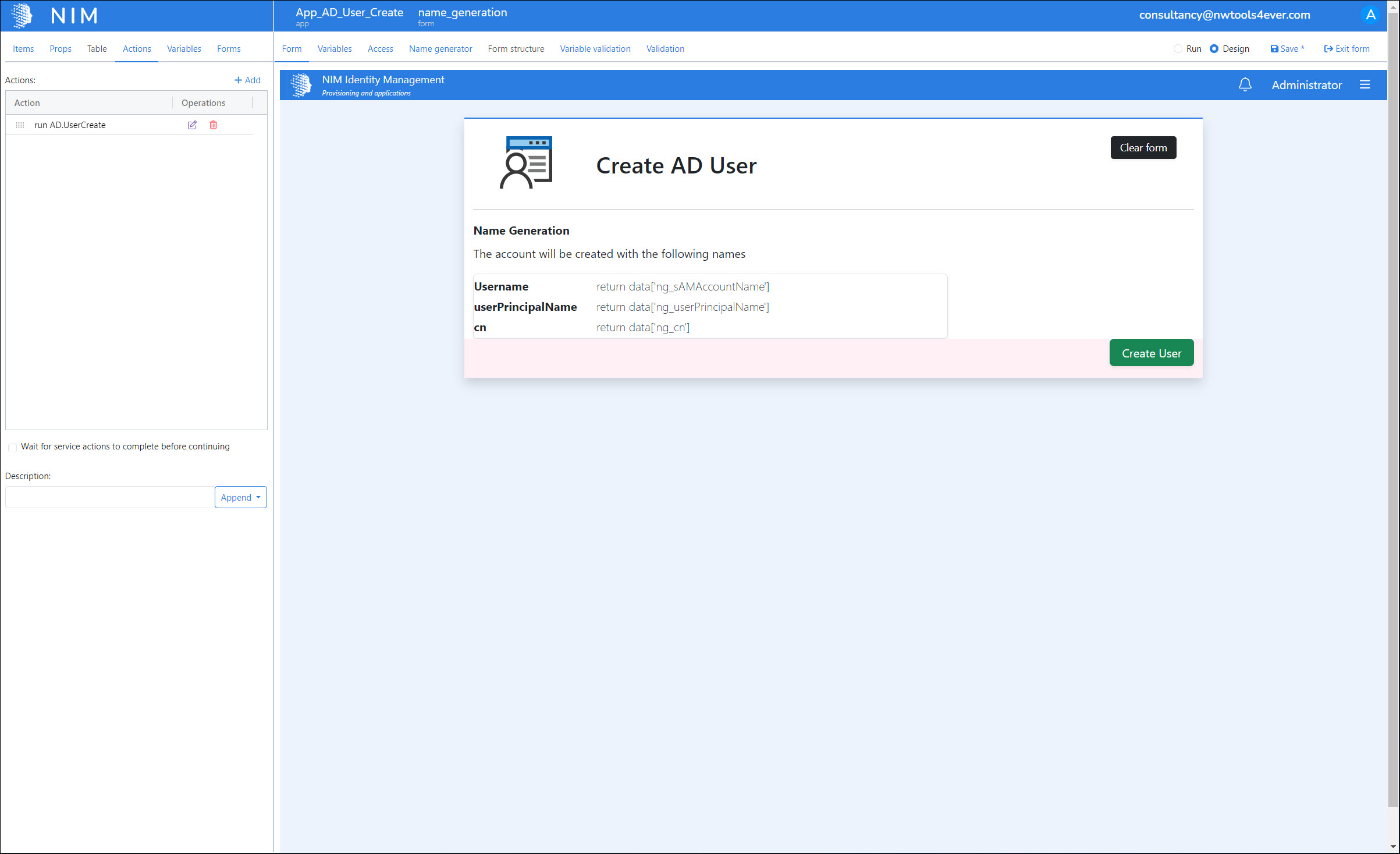Add a new action with plus icon
This screenshot has height=854, width=1400.
[x=247, y=80]
